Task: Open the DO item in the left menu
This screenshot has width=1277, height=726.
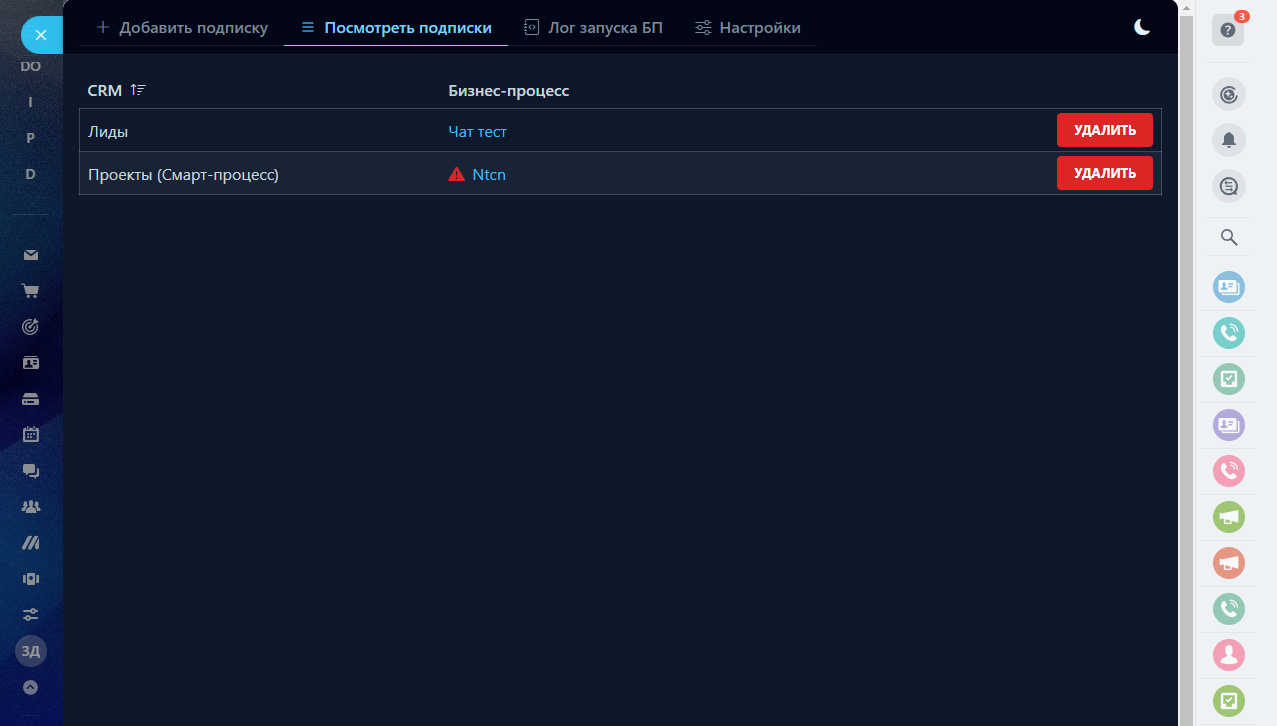Action: pyautogui.click(x=31, y=66)
